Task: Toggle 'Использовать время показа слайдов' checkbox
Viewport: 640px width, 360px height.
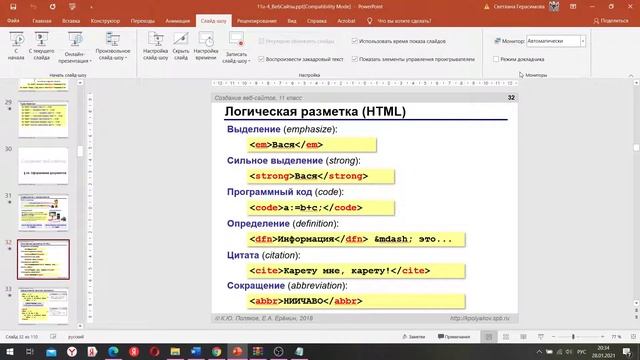Action: [x=355, y=41]
